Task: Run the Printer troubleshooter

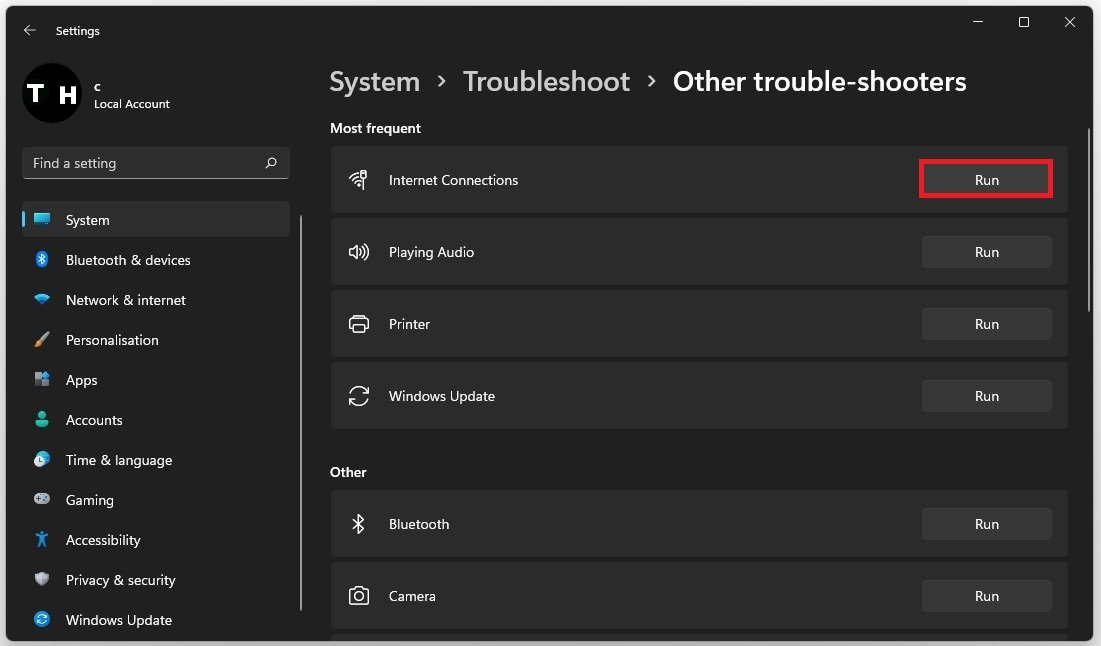Action: pos(986,324)
